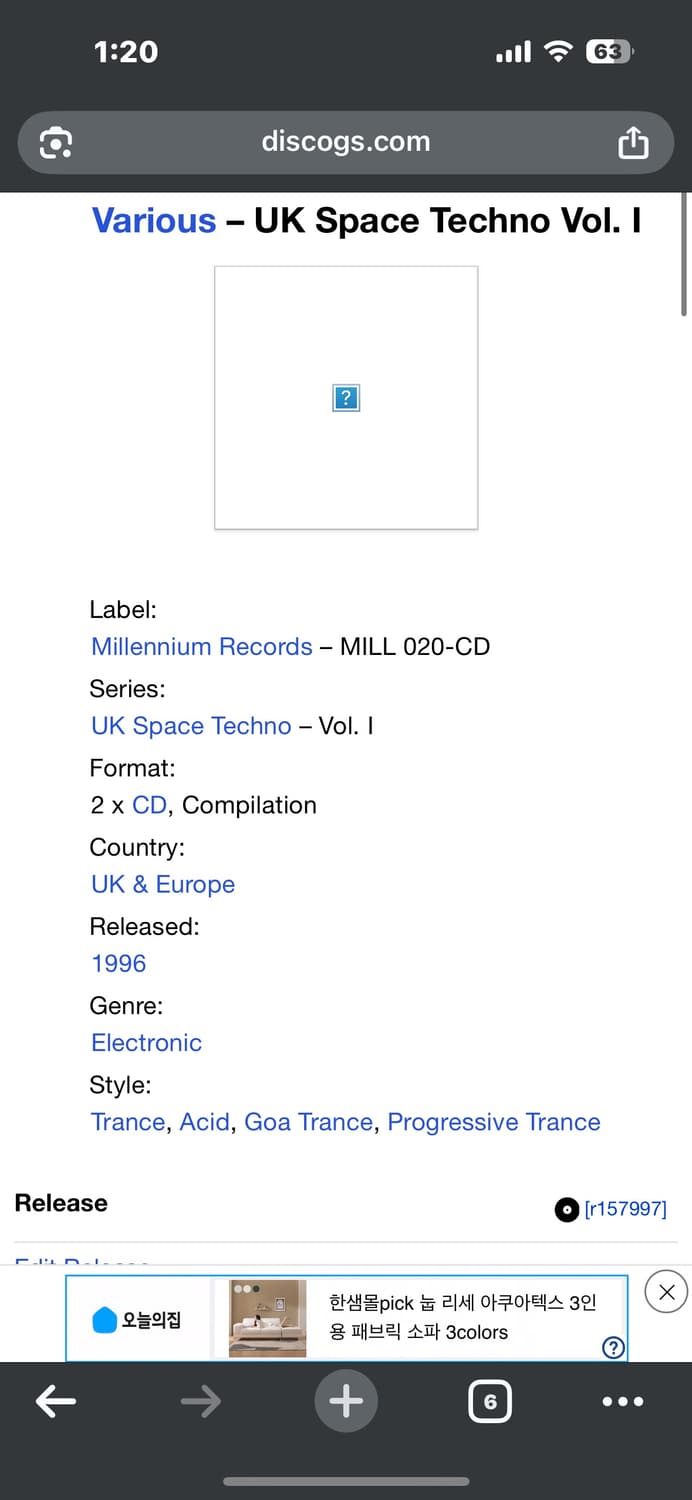The width and height of the screenshot is (692, 1500).
Task: Tap the ad's question mark info icon
Action: tap(611, 1347)
